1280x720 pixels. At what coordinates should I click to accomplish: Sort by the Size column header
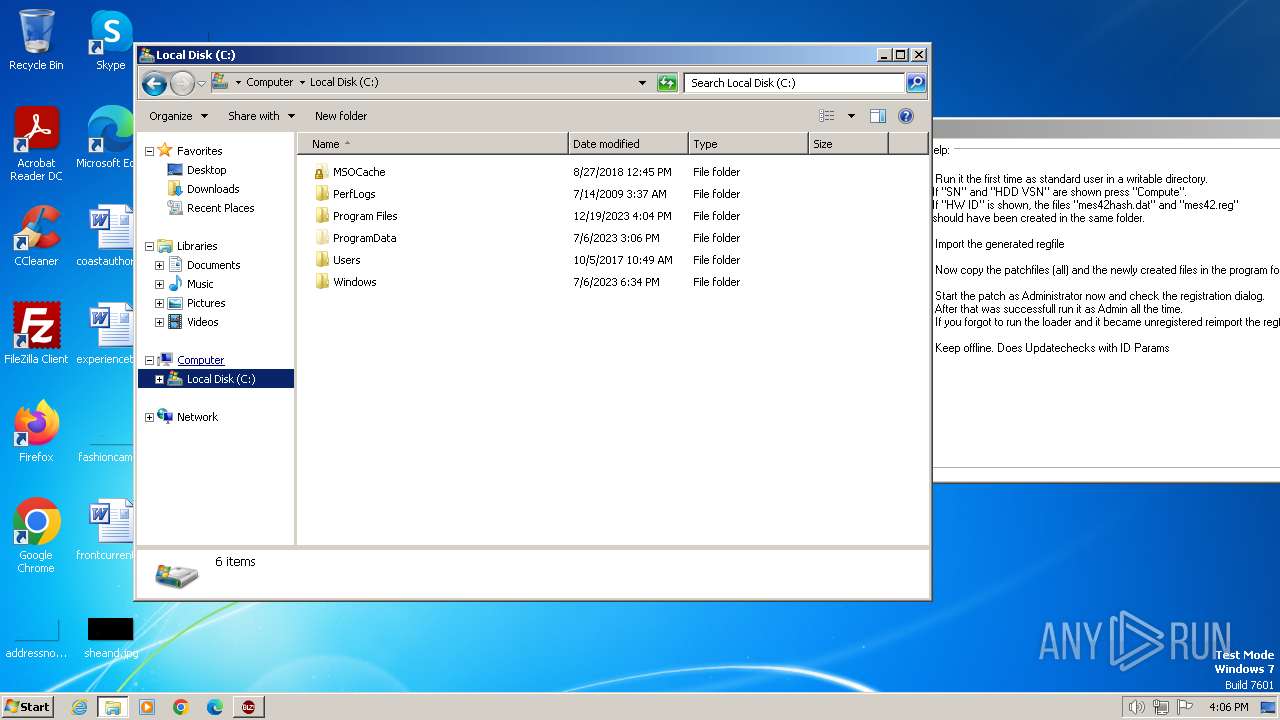click(848, 144)
